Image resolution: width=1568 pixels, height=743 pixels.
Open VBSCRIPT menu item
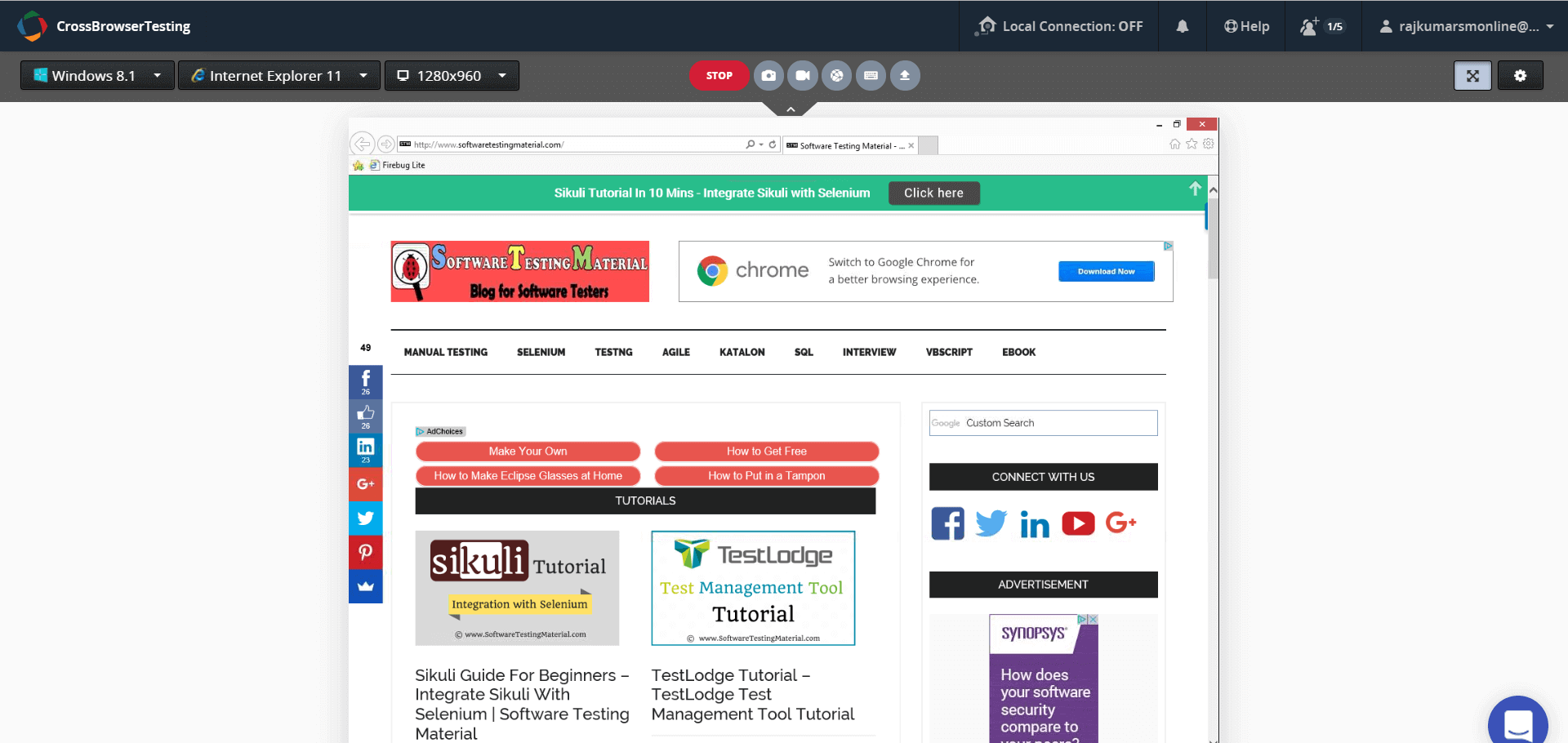[x=949, y=352]
